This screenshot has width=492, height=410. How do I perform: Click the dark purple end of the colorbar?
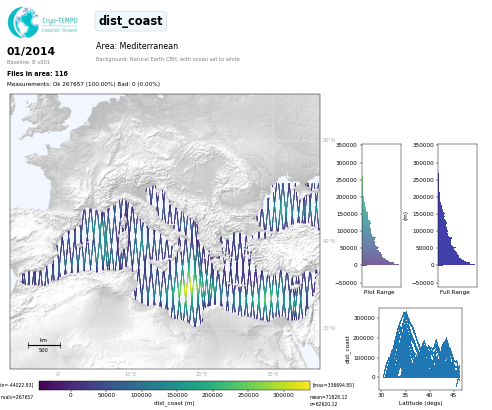click(x=43, y=385)
